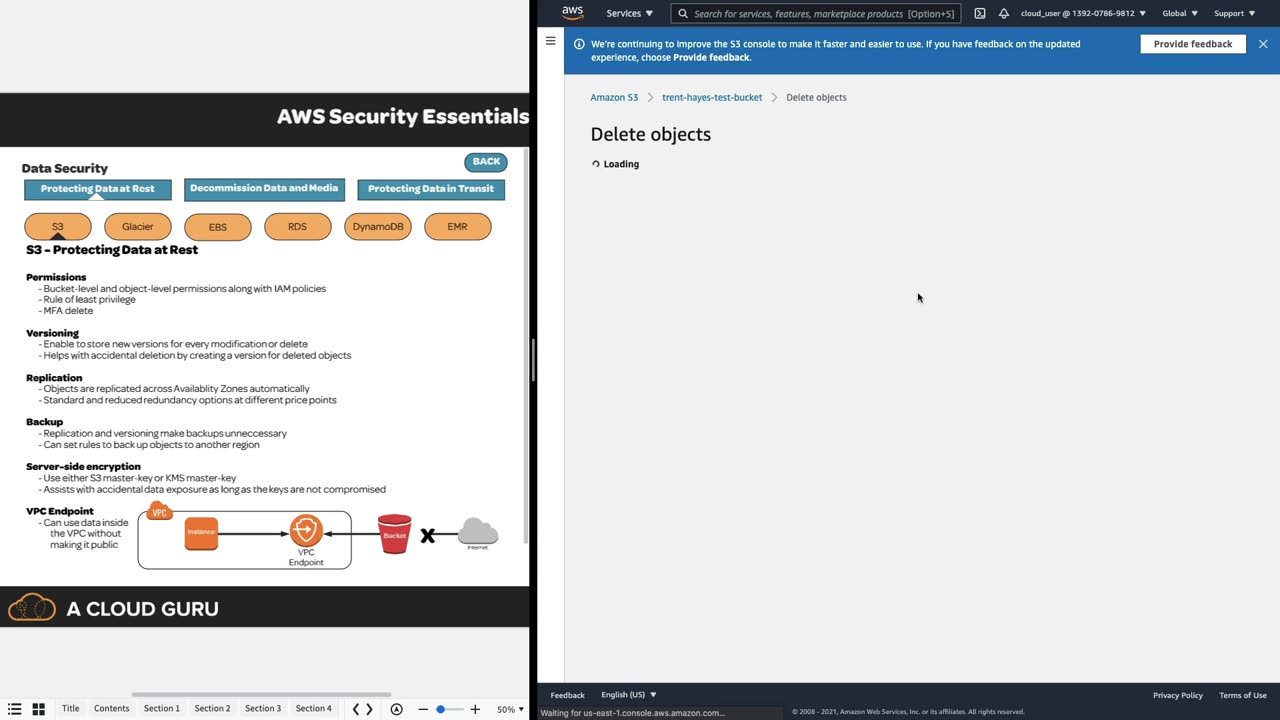Expand the AWS Support dropdown

point(1234,14)
